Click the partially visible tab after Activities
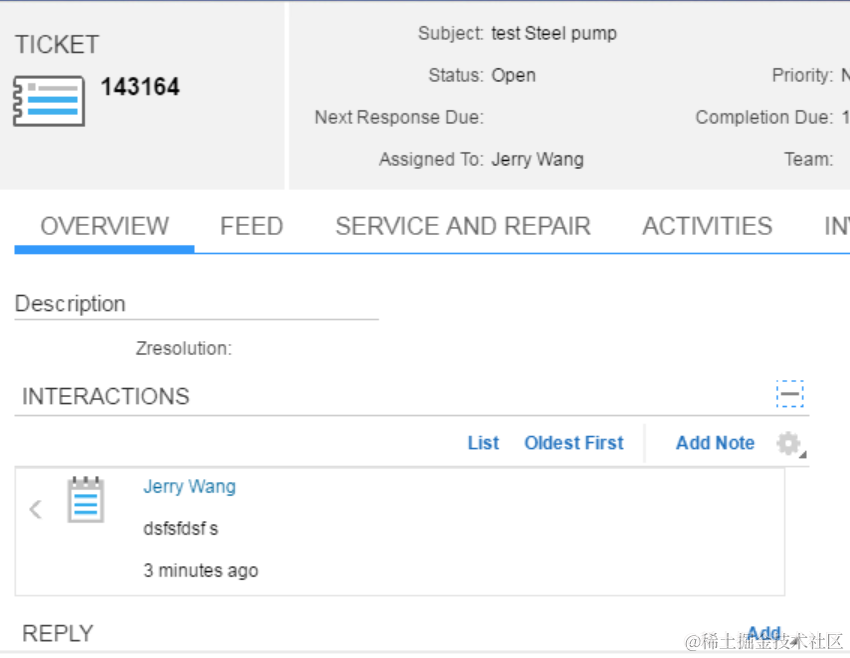The height and width of the screenshot is (658, 850). (x=836, y=226)
